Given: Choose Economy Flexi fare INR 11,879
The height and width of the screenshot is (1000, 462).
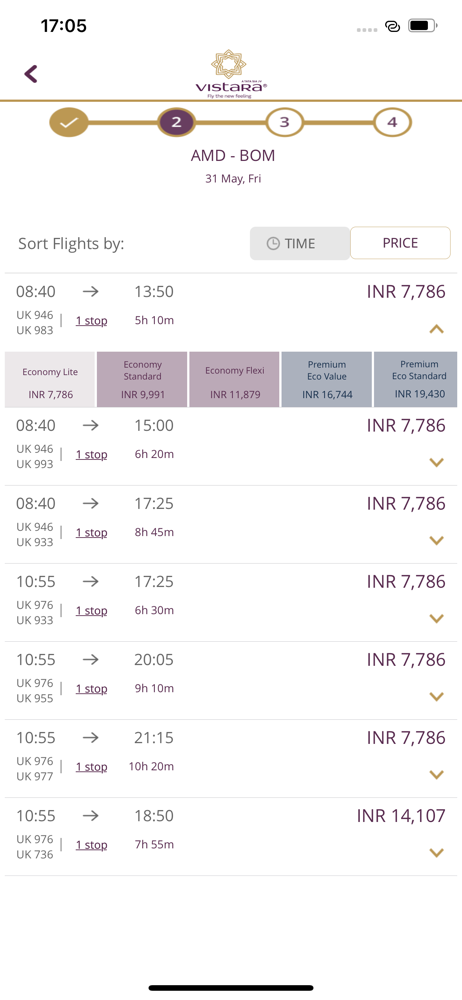Looking at the screenshot, I should coord(234,379).
